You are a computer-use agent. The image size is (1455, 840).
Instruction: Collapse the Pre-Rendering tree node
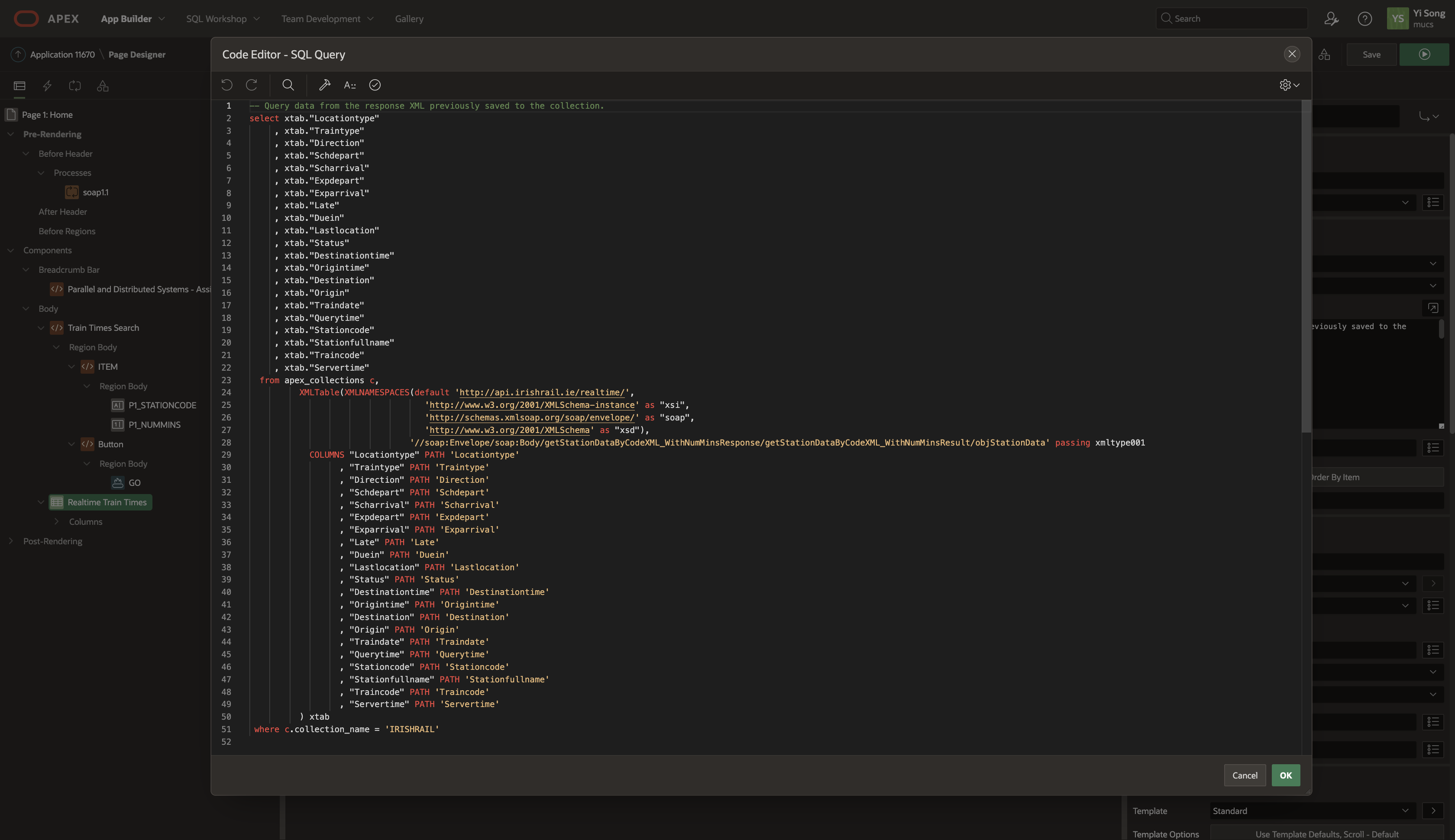point(10,134)
